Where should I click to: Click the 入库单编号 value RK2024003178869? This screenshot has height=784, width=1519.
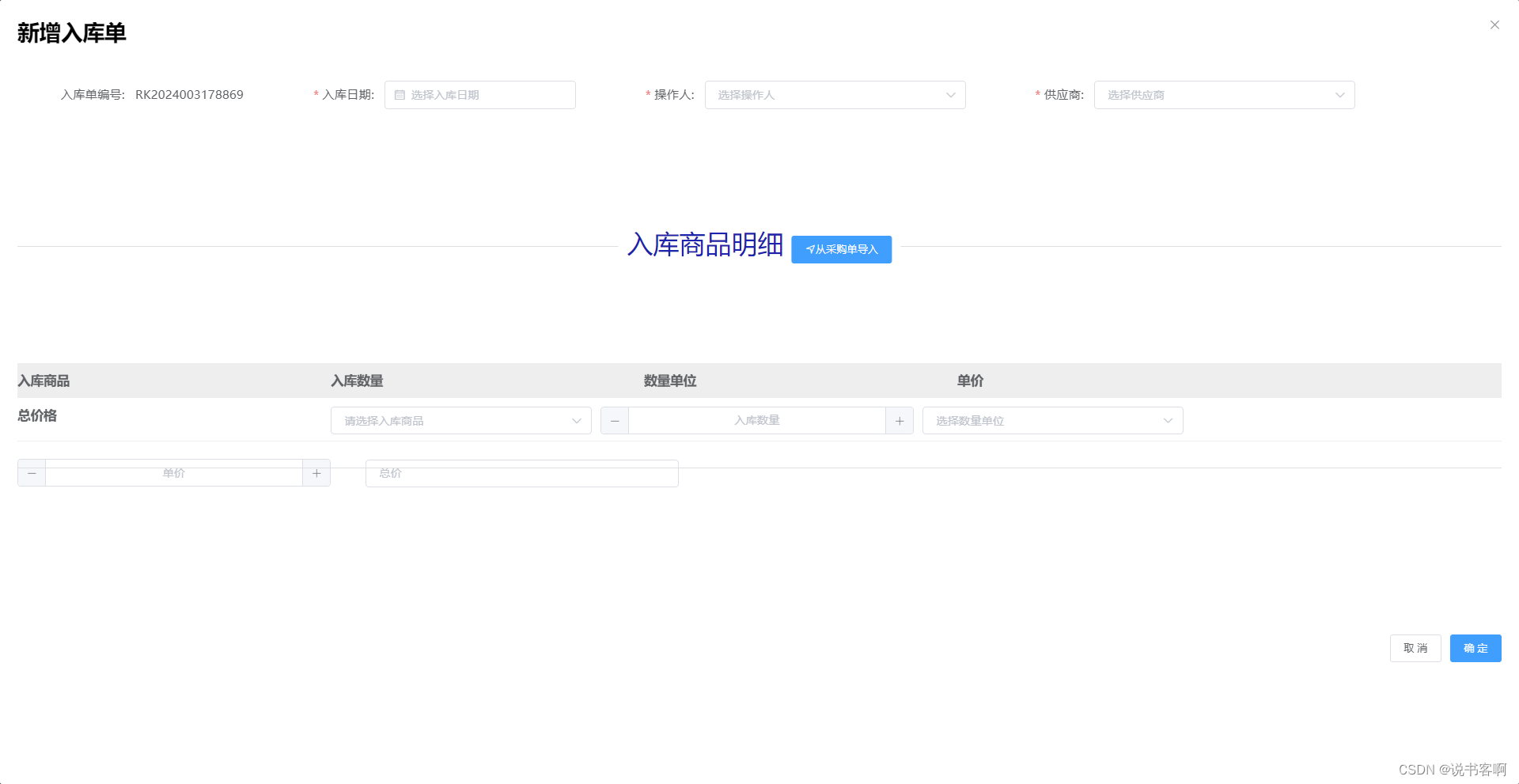(x=189, y=95)
